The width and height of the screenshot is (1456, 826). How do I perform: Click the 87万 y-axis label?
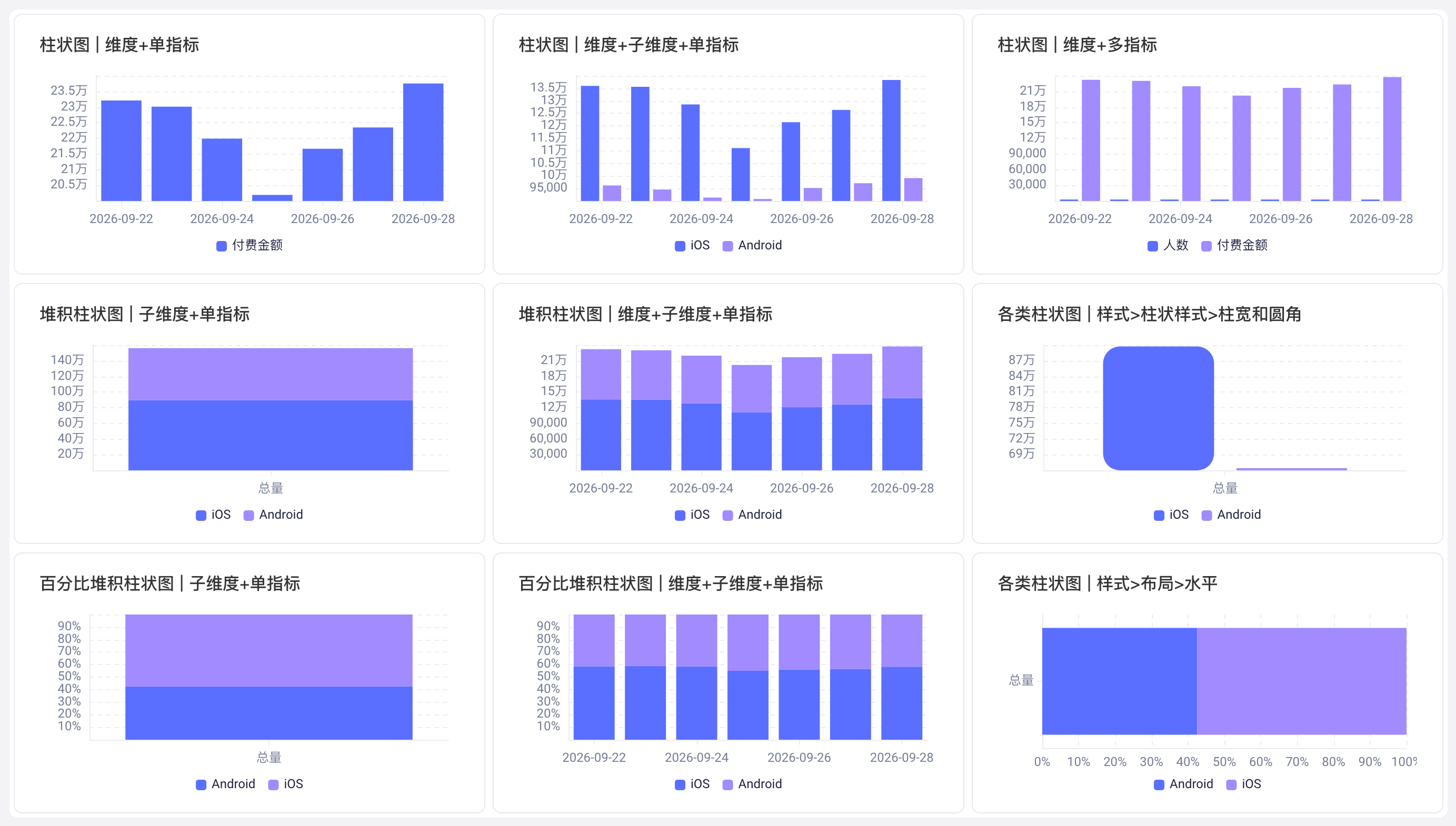tap(1021, 360)
